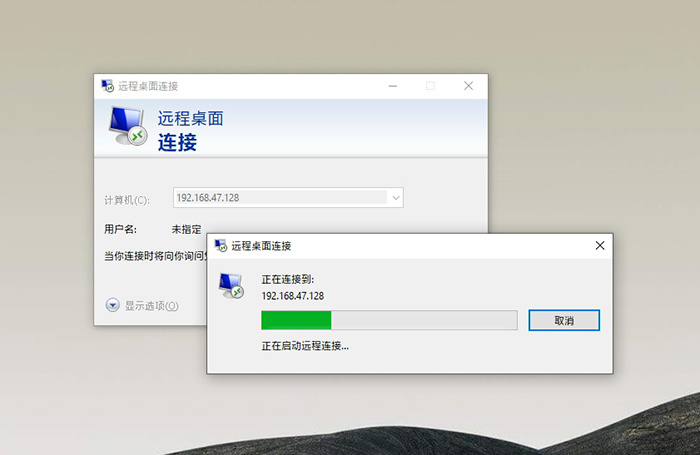
Task: Click the empty grey part of progress bar
Action: pyautogui.click(x=424, y=320)
